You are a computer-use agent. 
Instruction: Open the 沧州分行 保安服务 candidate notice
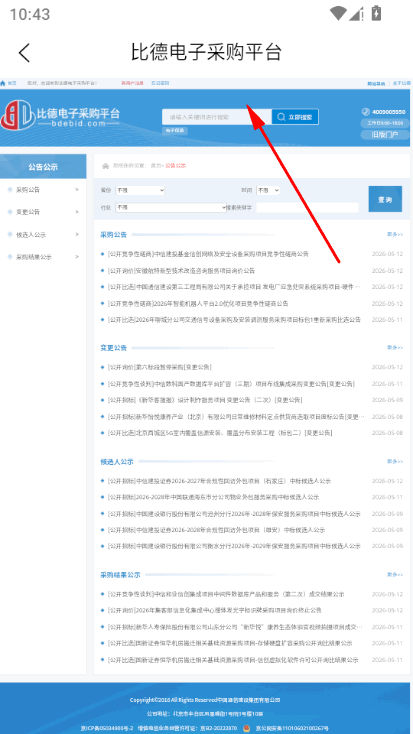(234, 514)
